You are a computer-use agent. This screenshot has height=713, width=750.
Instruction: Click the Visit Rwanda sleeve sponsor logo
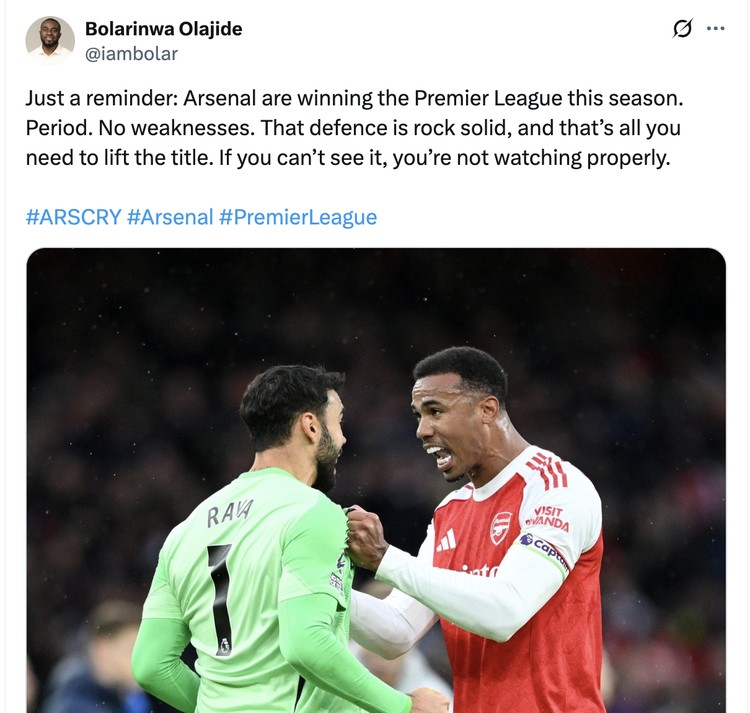point(548,518)
